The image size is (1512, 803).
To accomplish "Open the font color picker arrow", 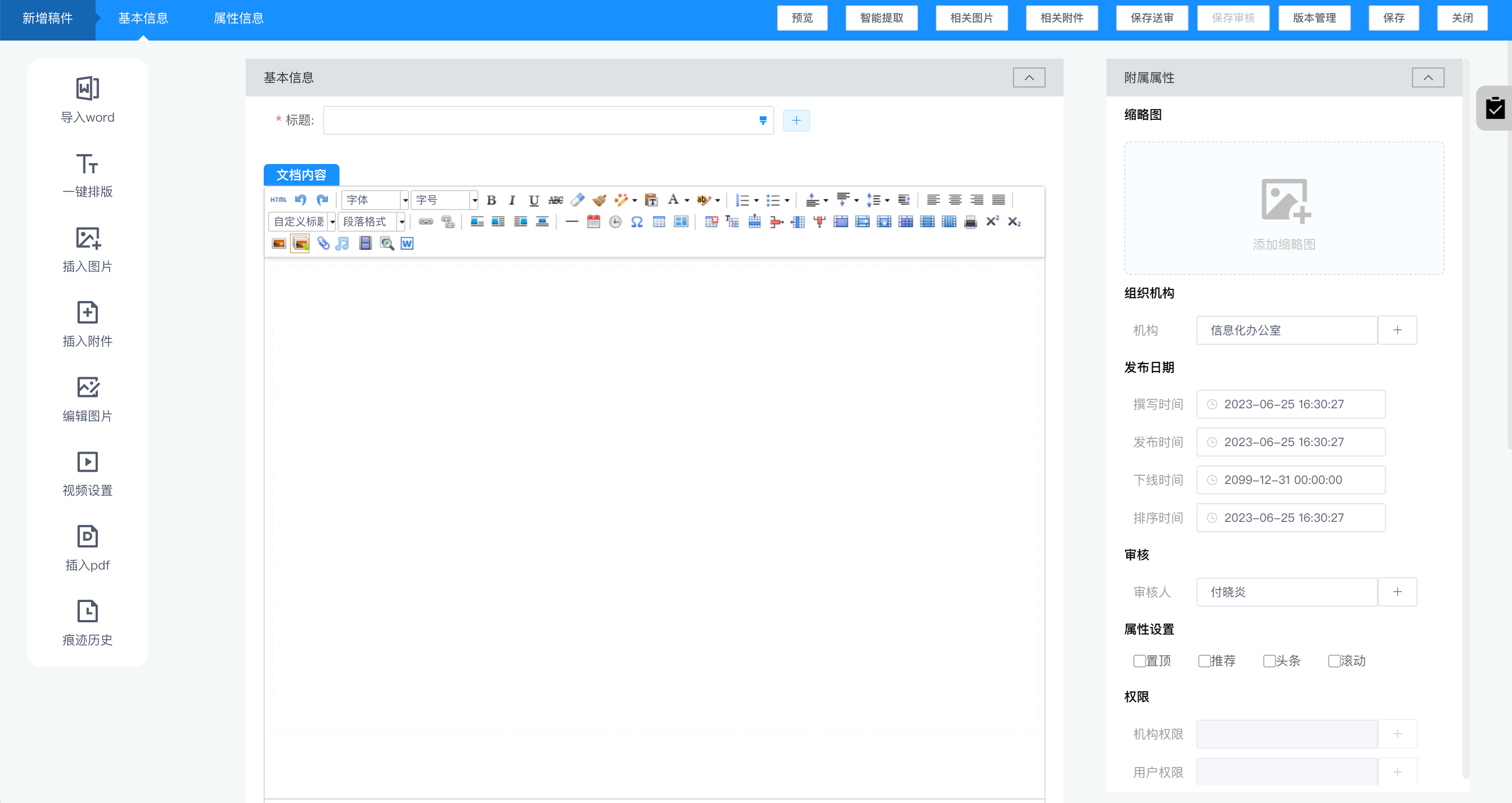I will (x=687, y=201).
